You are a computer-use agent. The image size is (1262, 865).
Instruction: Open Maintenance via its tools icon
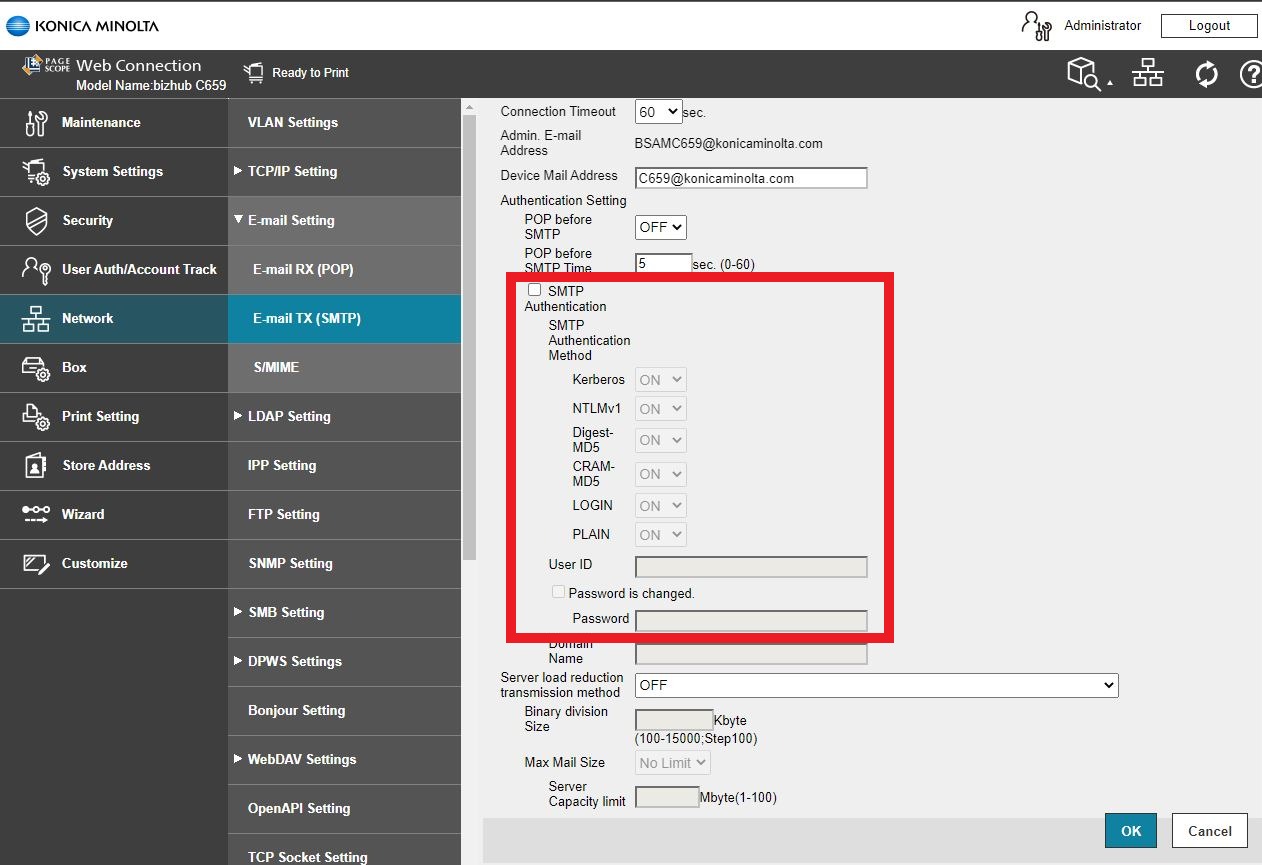(x=36, y=123)
